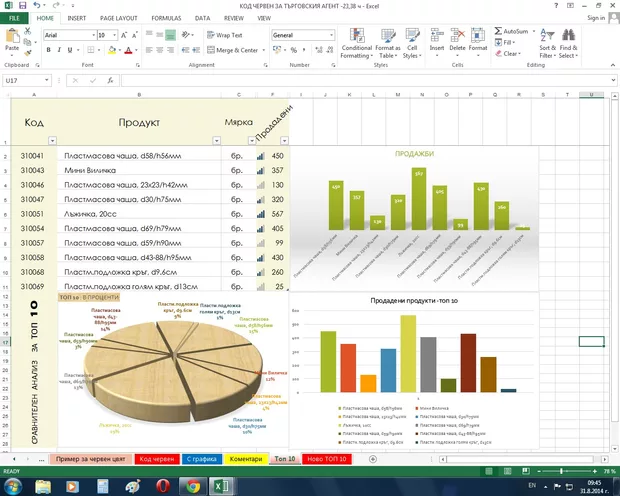This screenshot has height=496, width=620.
Task: Click the zoom slider in status bar
Action: click(x=562, y=470)
